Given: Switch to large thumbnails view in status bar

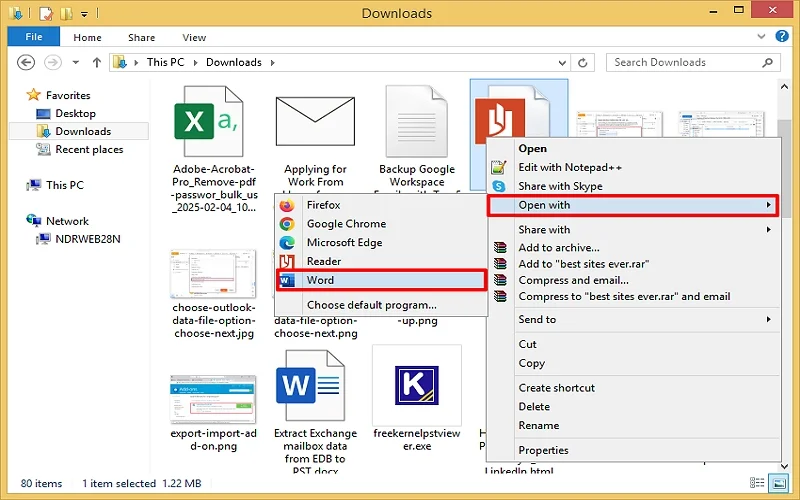Looking at the screenshot, I should 779,483.
